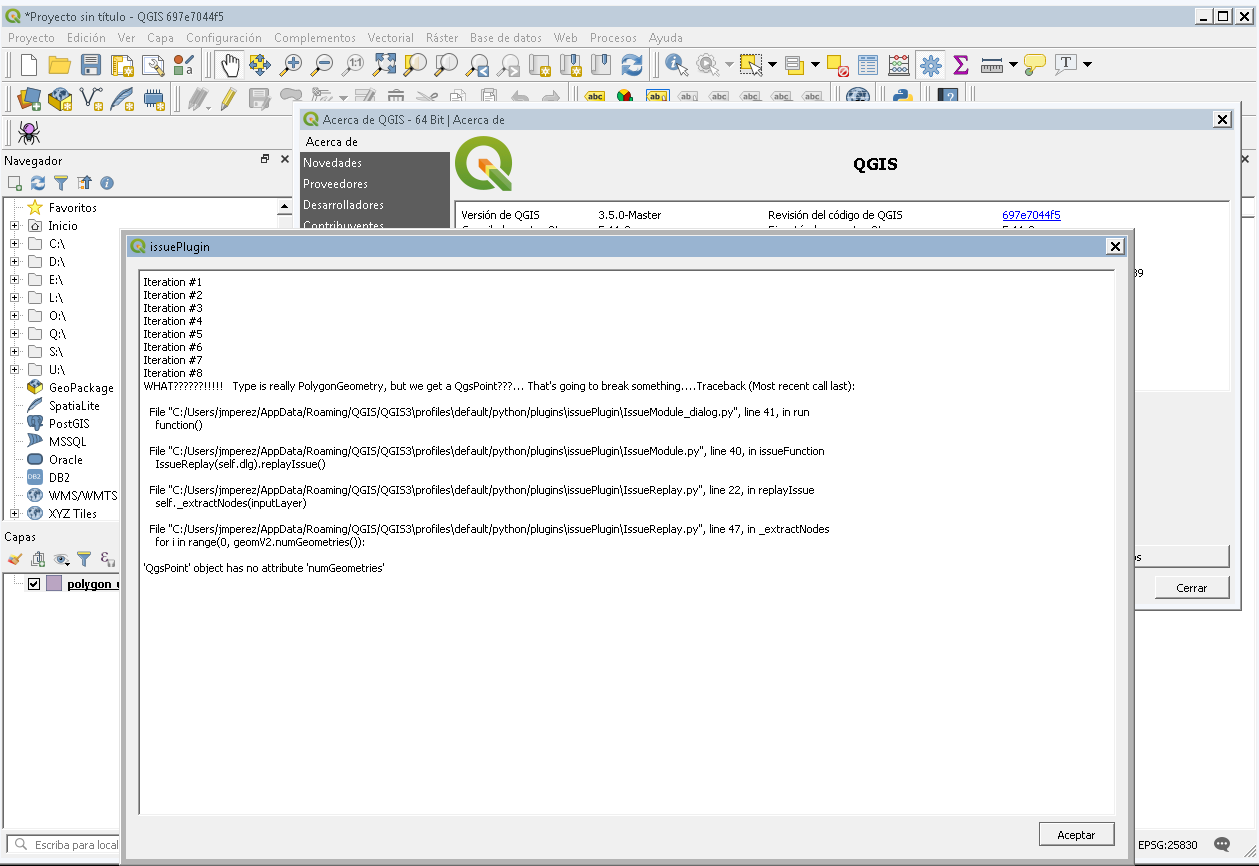Click the EPSG:25830 CRS button
1259x866 pixels.
[x=1166, y=845]
